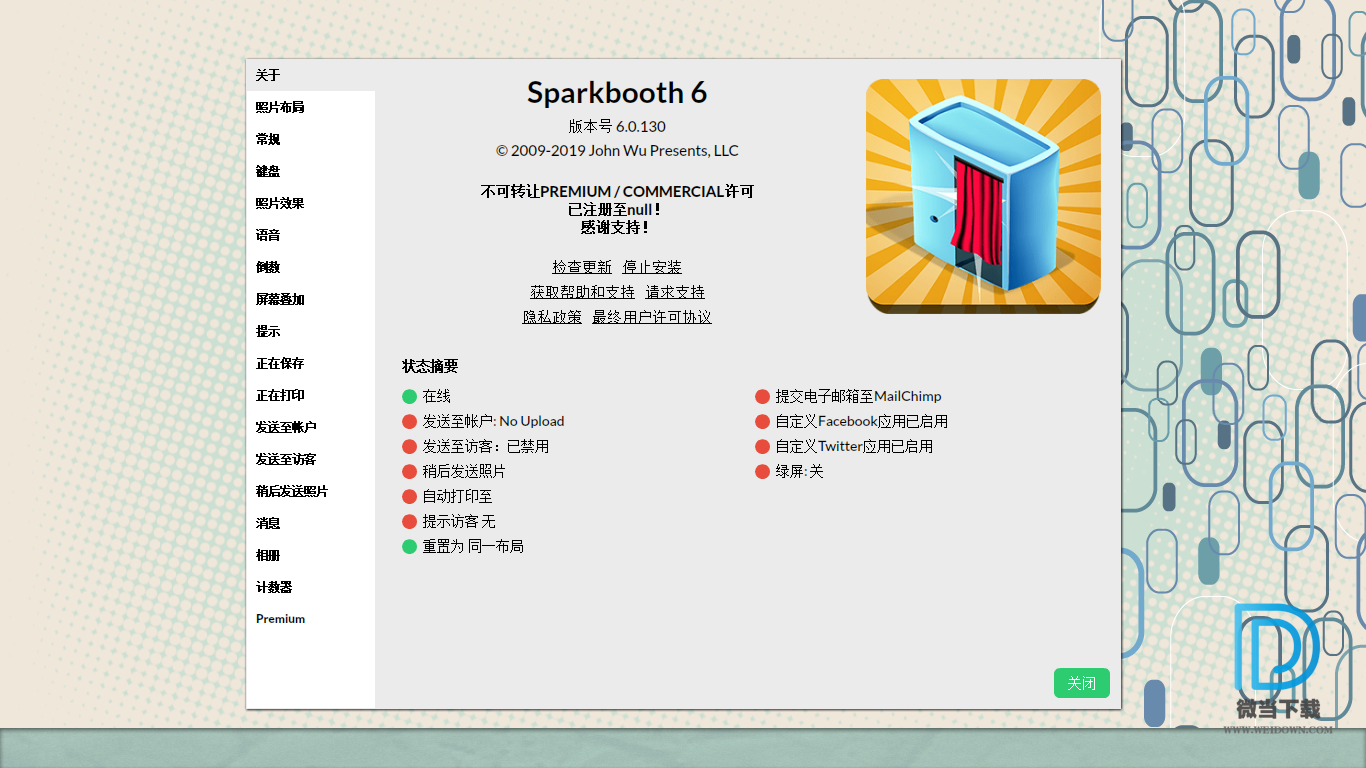
Task: Select 稍后发送照片 sidebar item
Action: pos(310,491)
